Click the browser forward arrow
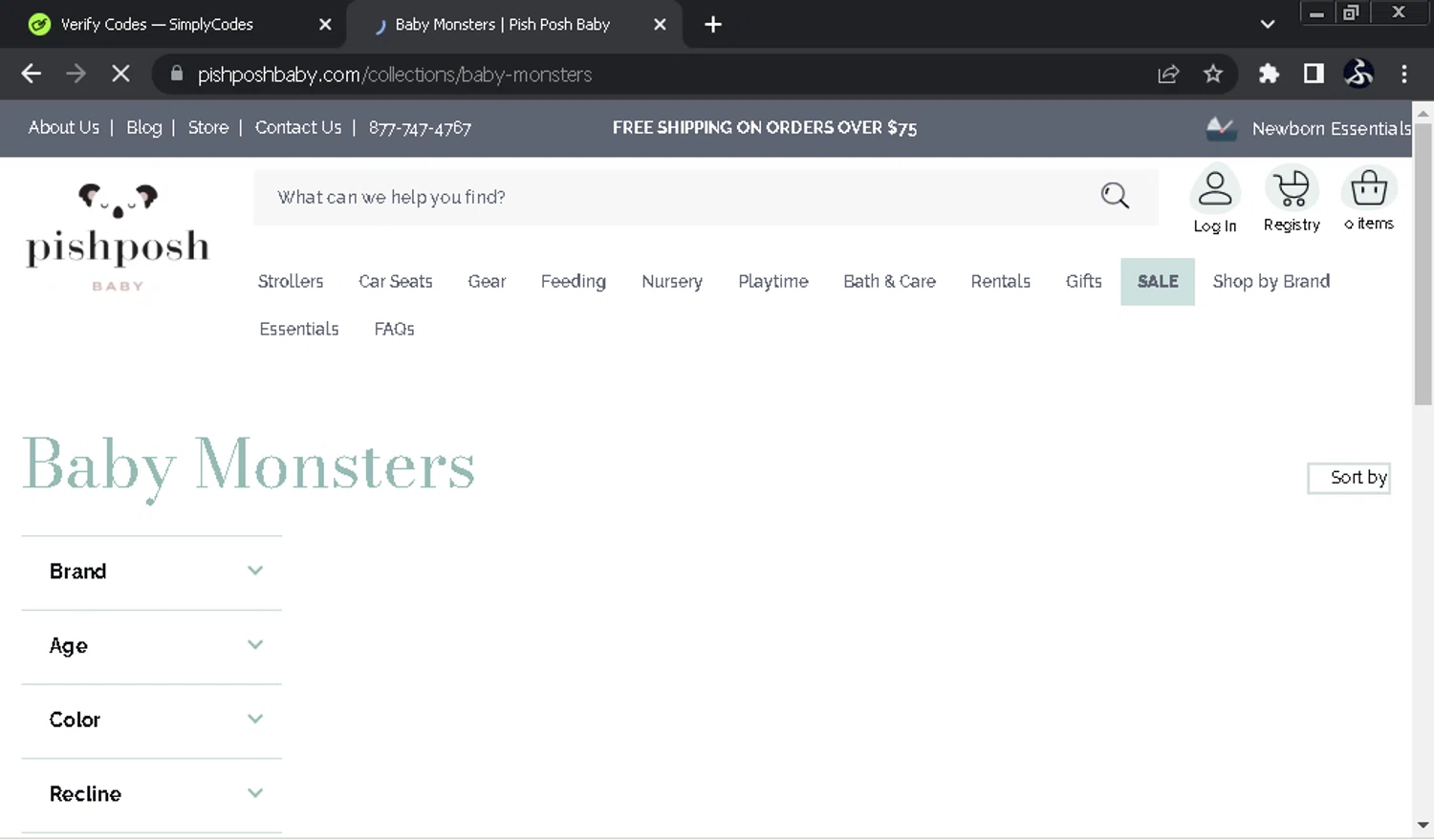Image resolution: width=1434 pixels, height=840 pixels. coord(76,74)
